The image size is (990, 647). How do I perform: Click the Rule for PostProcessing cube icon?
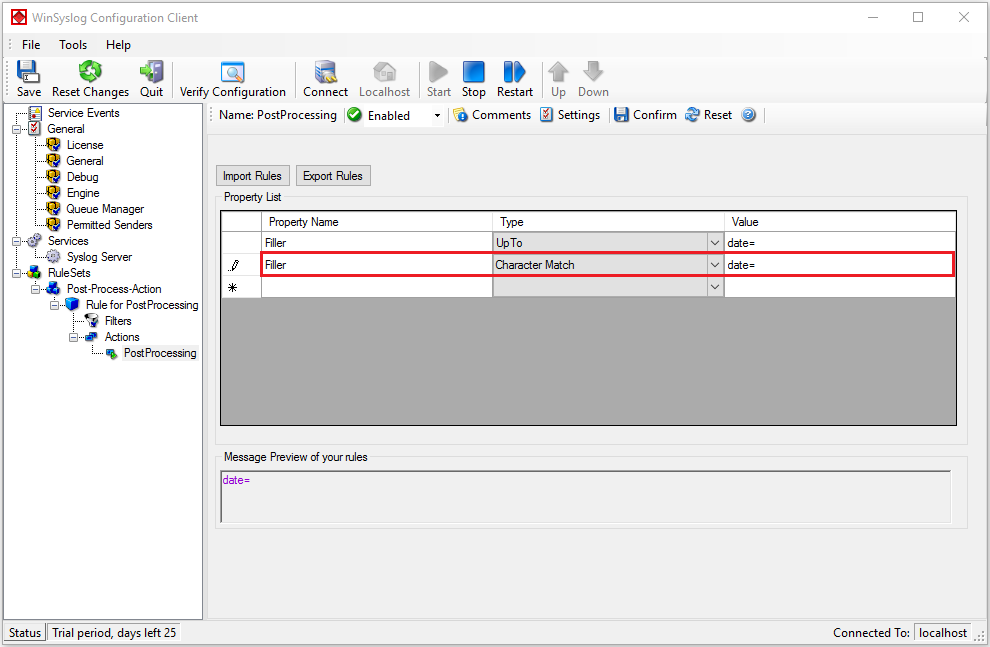(73, 305)
